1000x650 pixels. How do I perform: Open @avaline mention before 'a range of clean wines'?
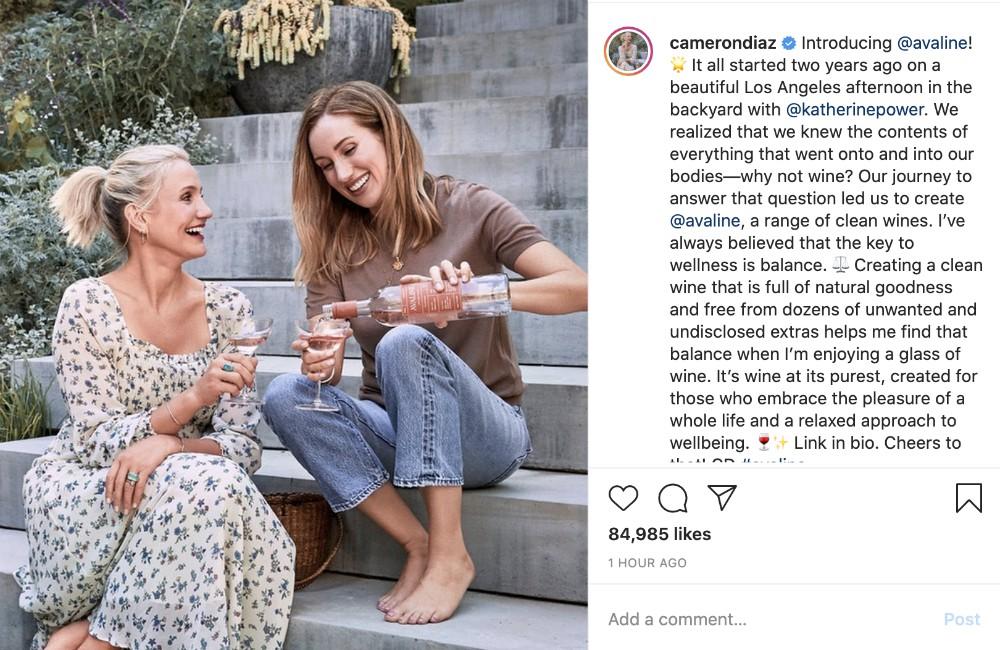[x=707, y=220]
